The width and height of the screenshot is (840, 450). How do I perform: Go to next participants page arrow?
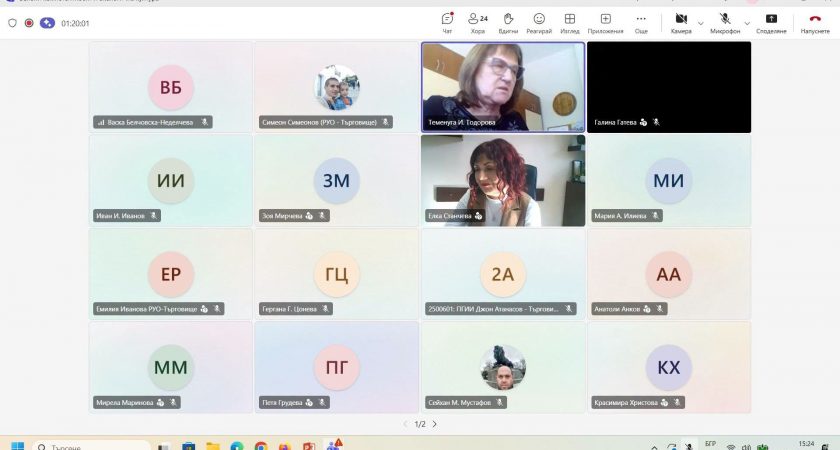(x=434, y=424)
